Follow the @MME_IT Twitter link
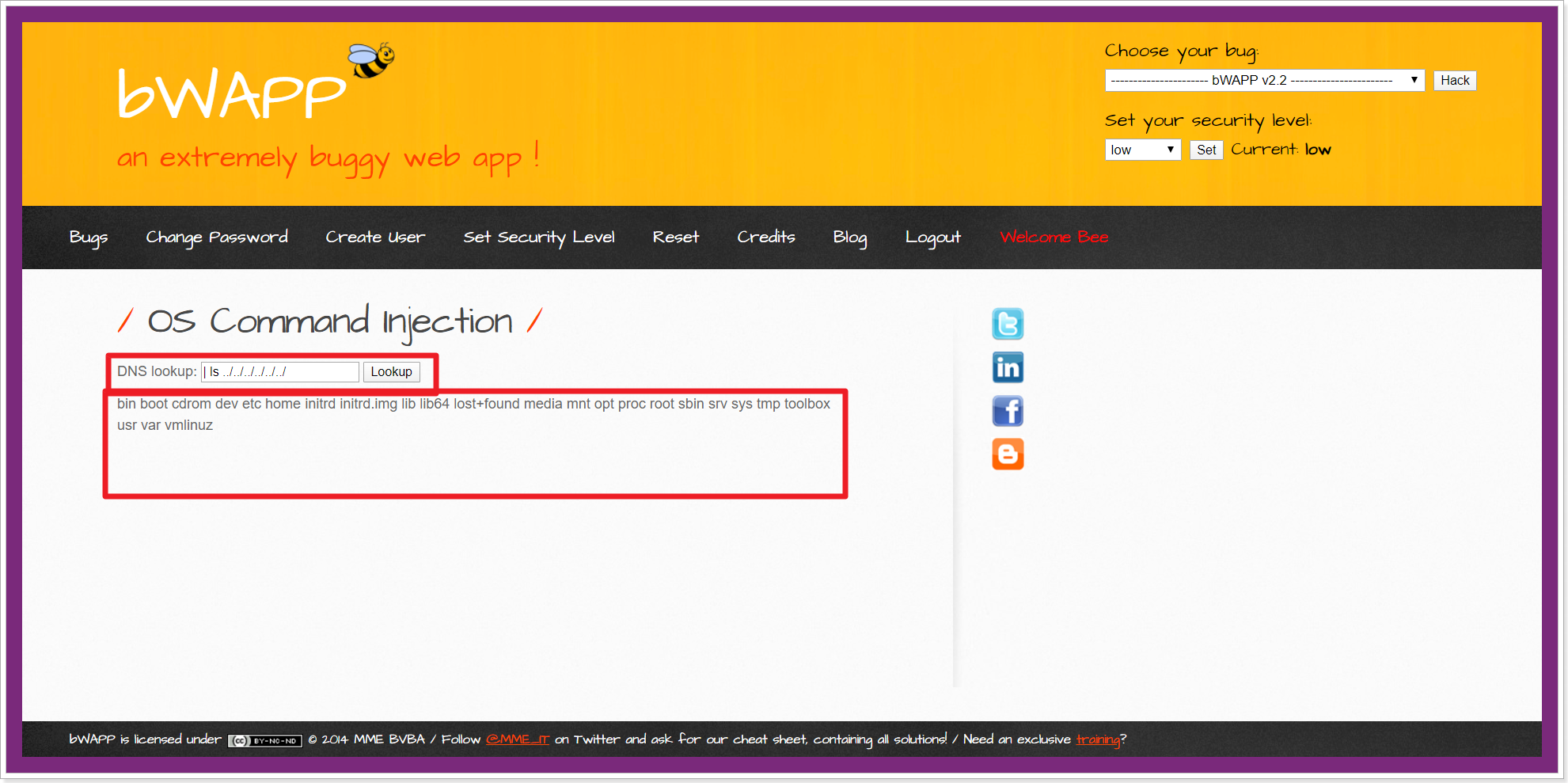The image size is (1568, 783). coord(518,739)
